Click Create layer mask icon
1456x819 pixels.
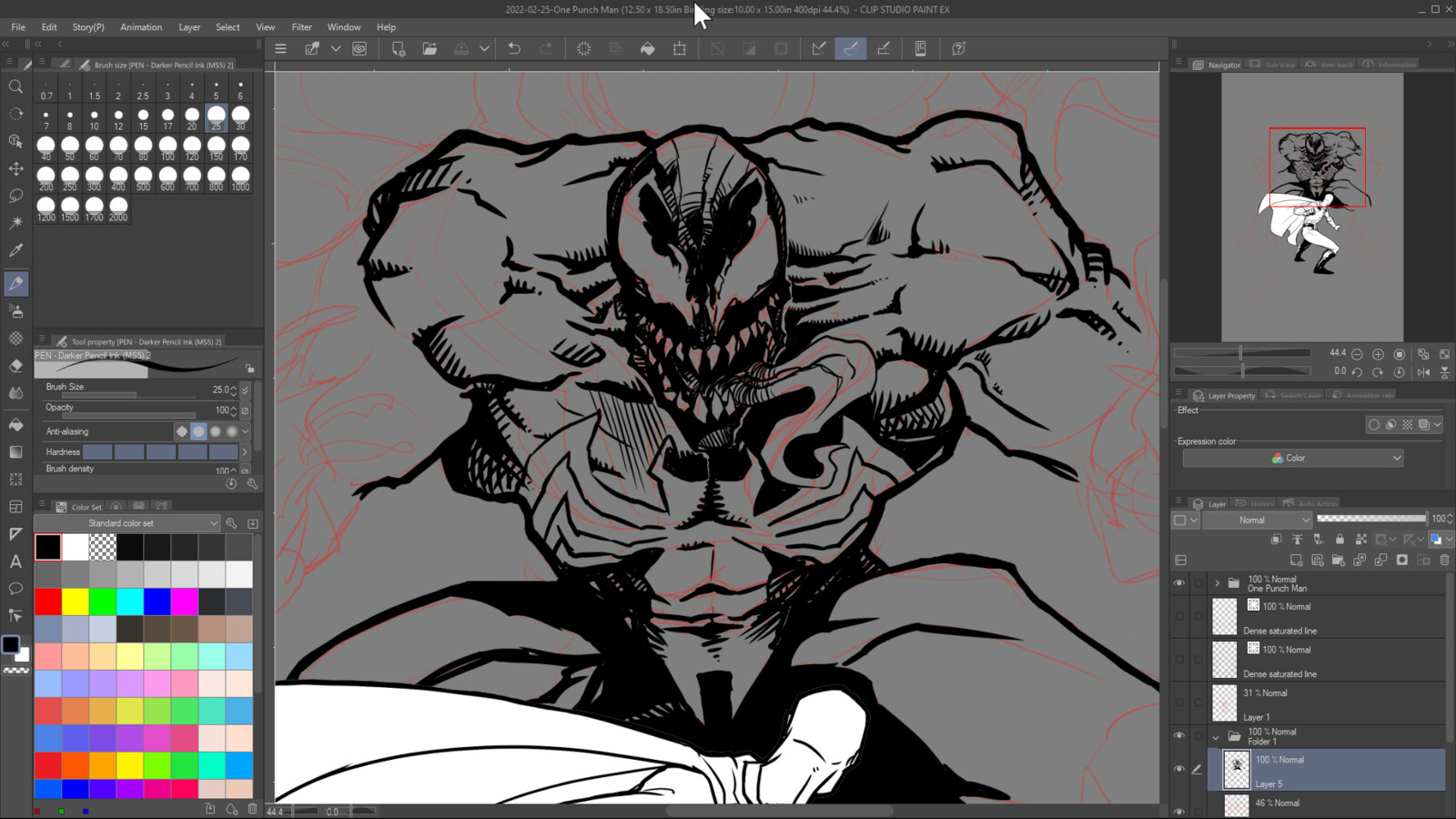coord(1402,560)
